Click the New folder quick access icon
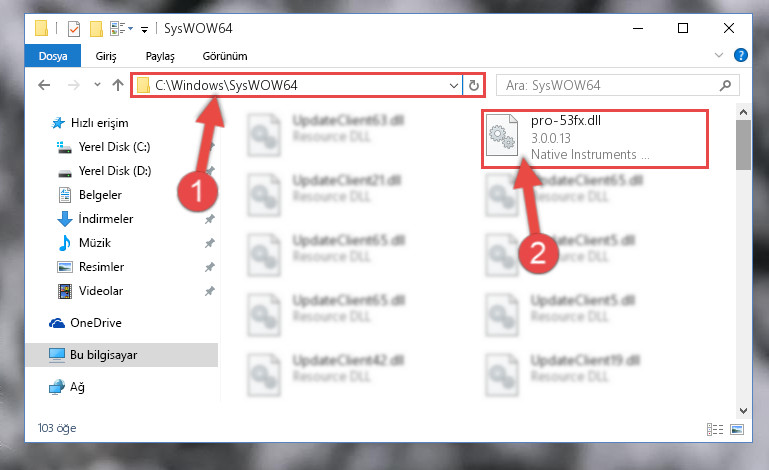 pos(96,29)
